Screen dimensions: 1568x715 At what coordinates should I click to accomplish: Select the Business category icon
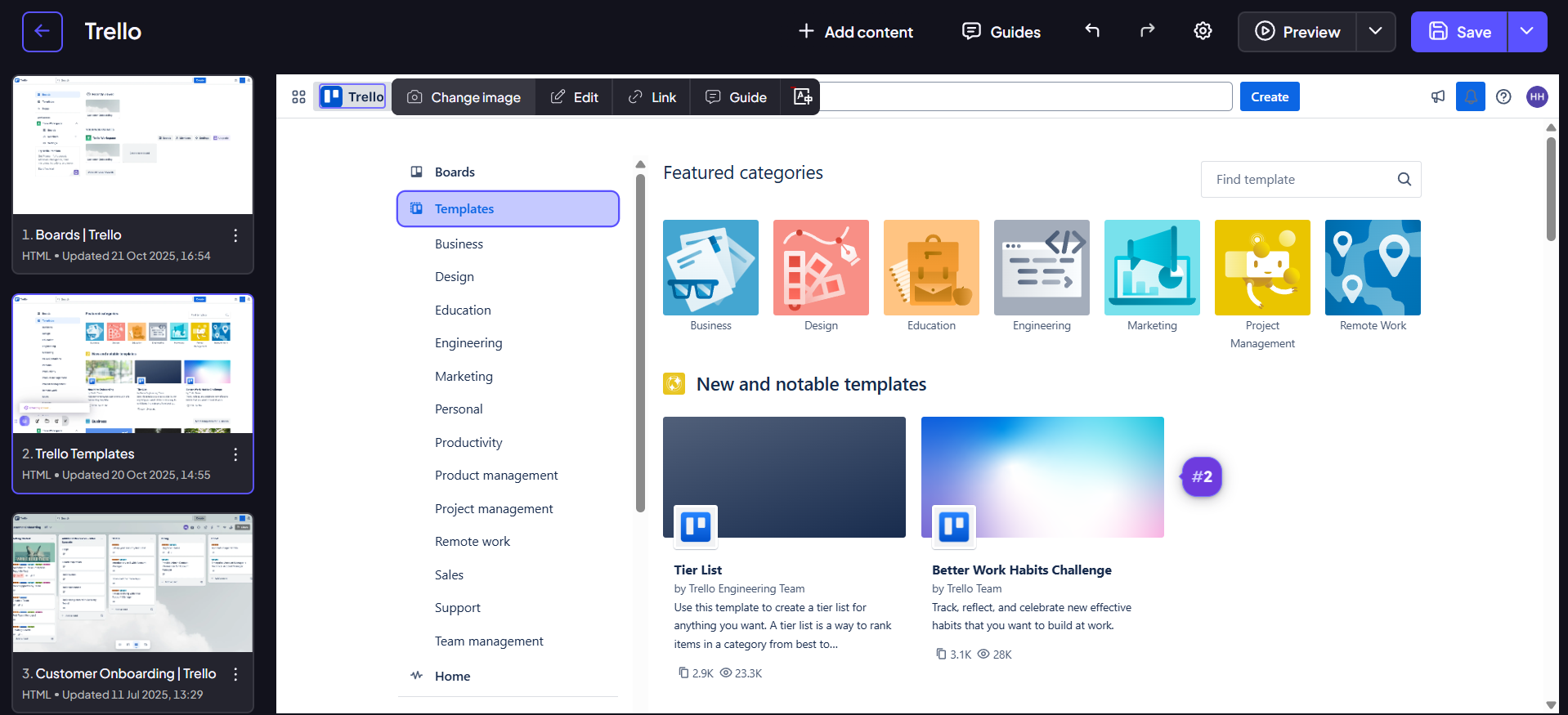click(x=710, y=267)
